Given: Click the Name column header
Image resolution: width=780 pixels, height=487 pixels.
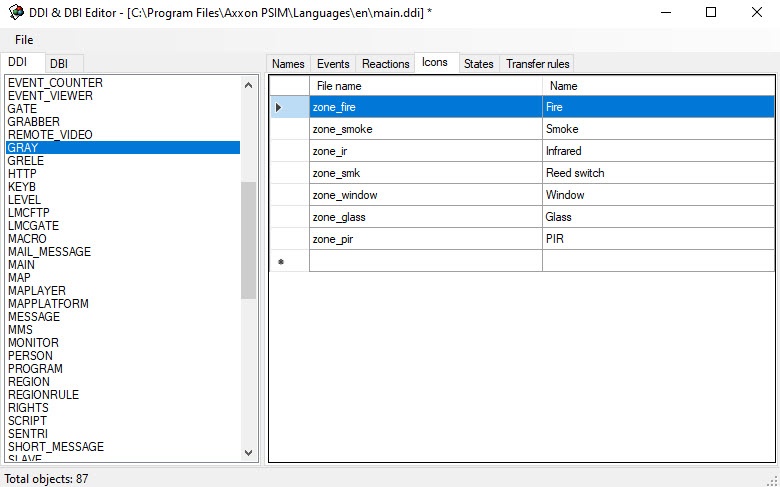Looking at the screenshot, I should 659,86.
